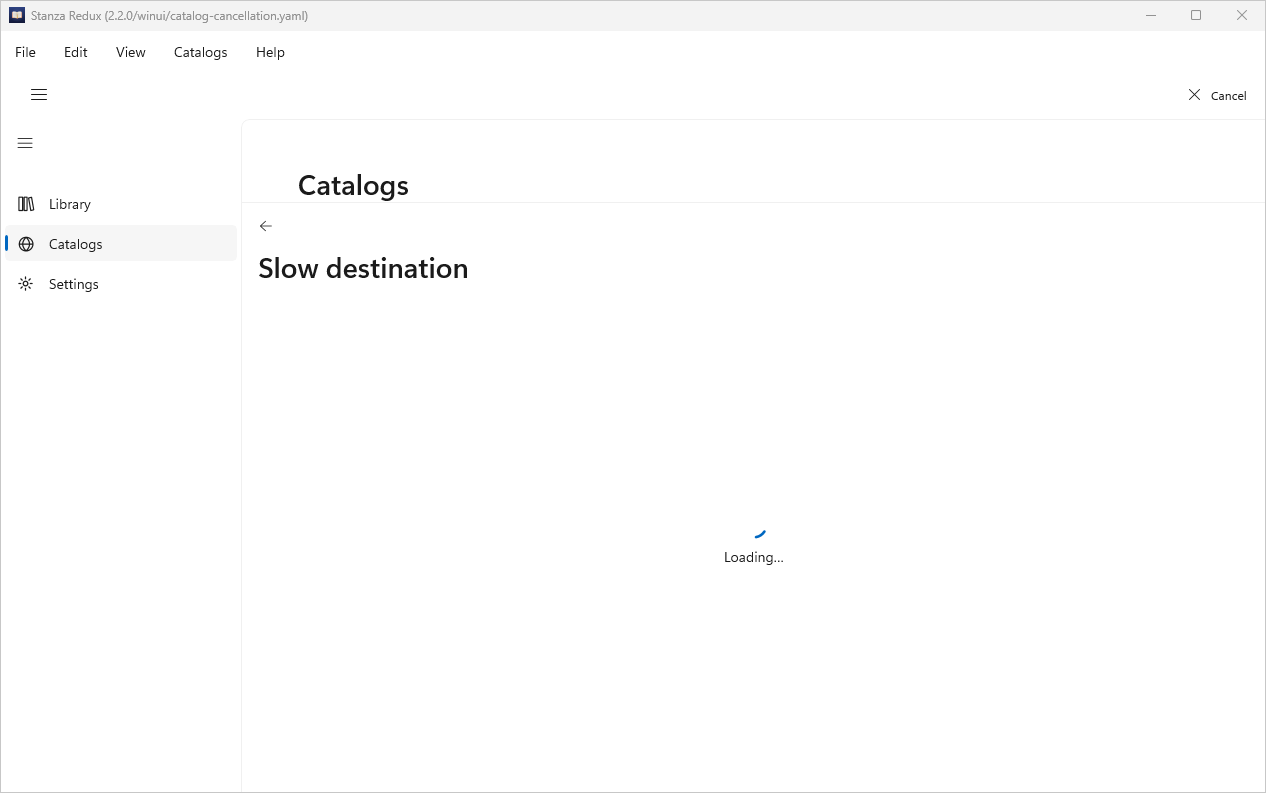Click the X icon beside Cancel
The image size is (1266, 793).
pos(1194,95)
